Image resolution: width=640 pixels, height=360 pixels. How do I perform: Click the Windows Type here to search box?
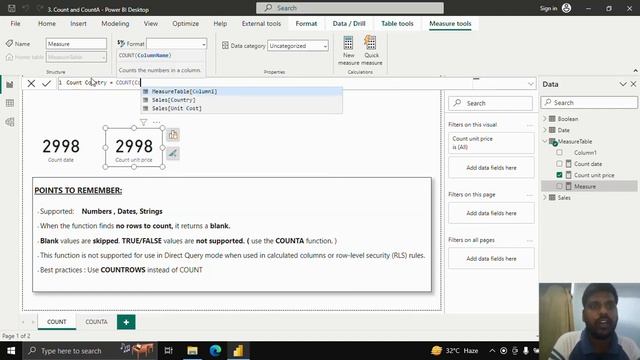pyautogui.click(x=89, y=351)
